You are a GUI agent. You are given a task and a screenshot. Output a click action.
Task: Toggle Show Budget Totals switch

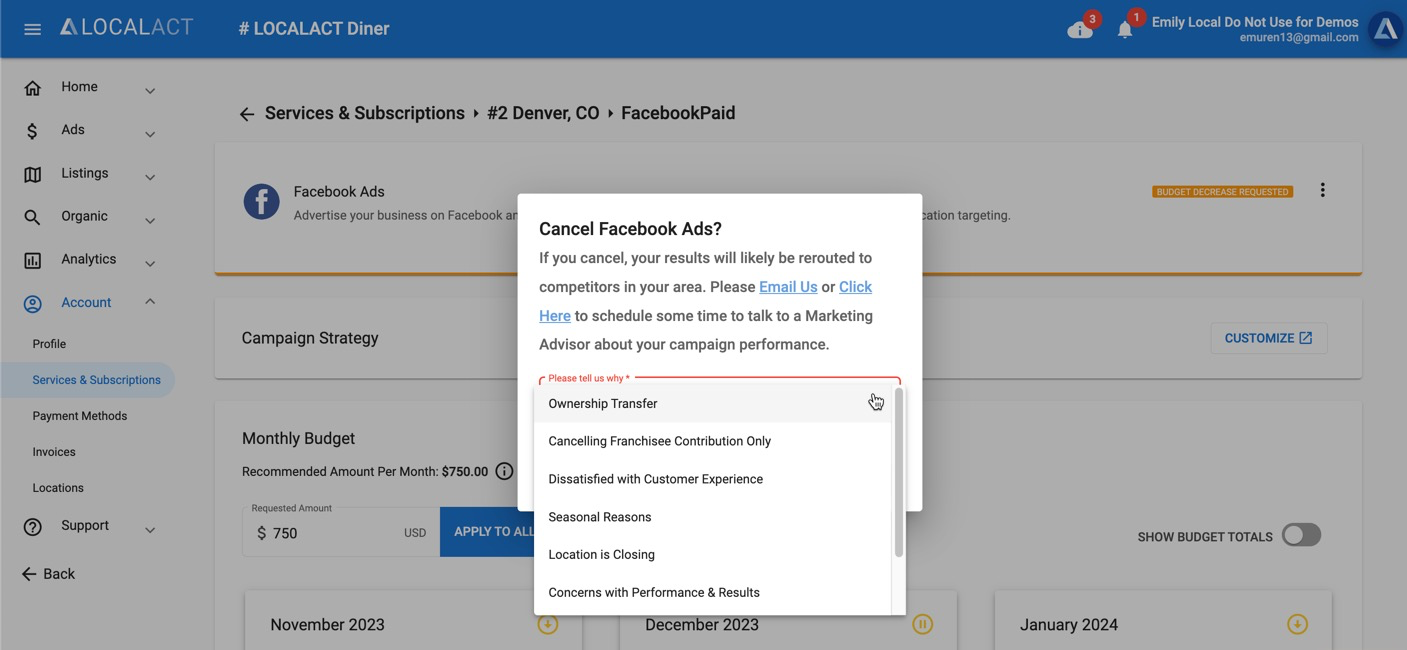tap(1301, 535)
